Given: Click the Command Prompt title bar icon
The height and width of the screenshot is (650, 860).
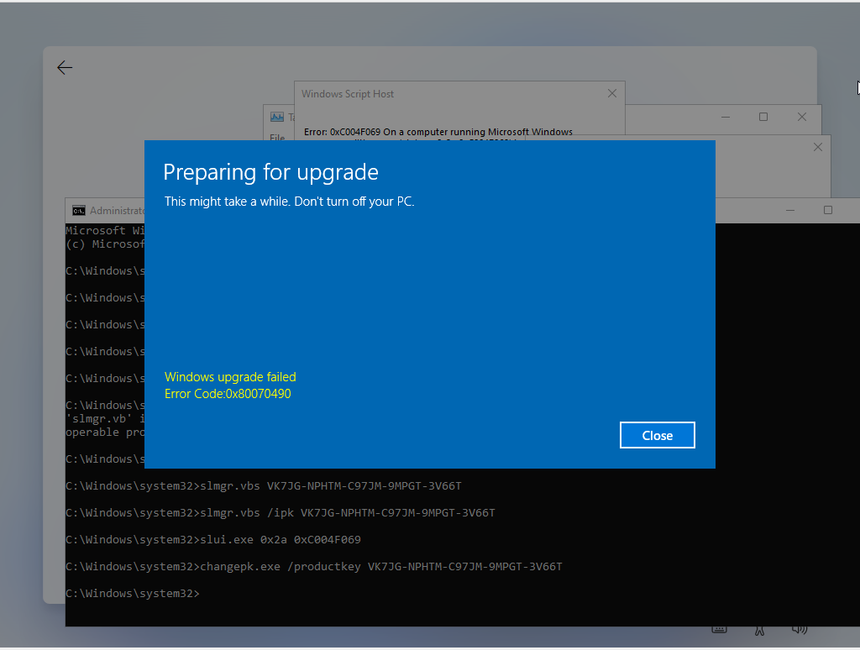Looking at the screenshot, I should pyautogui.click(x=78, y=211).
